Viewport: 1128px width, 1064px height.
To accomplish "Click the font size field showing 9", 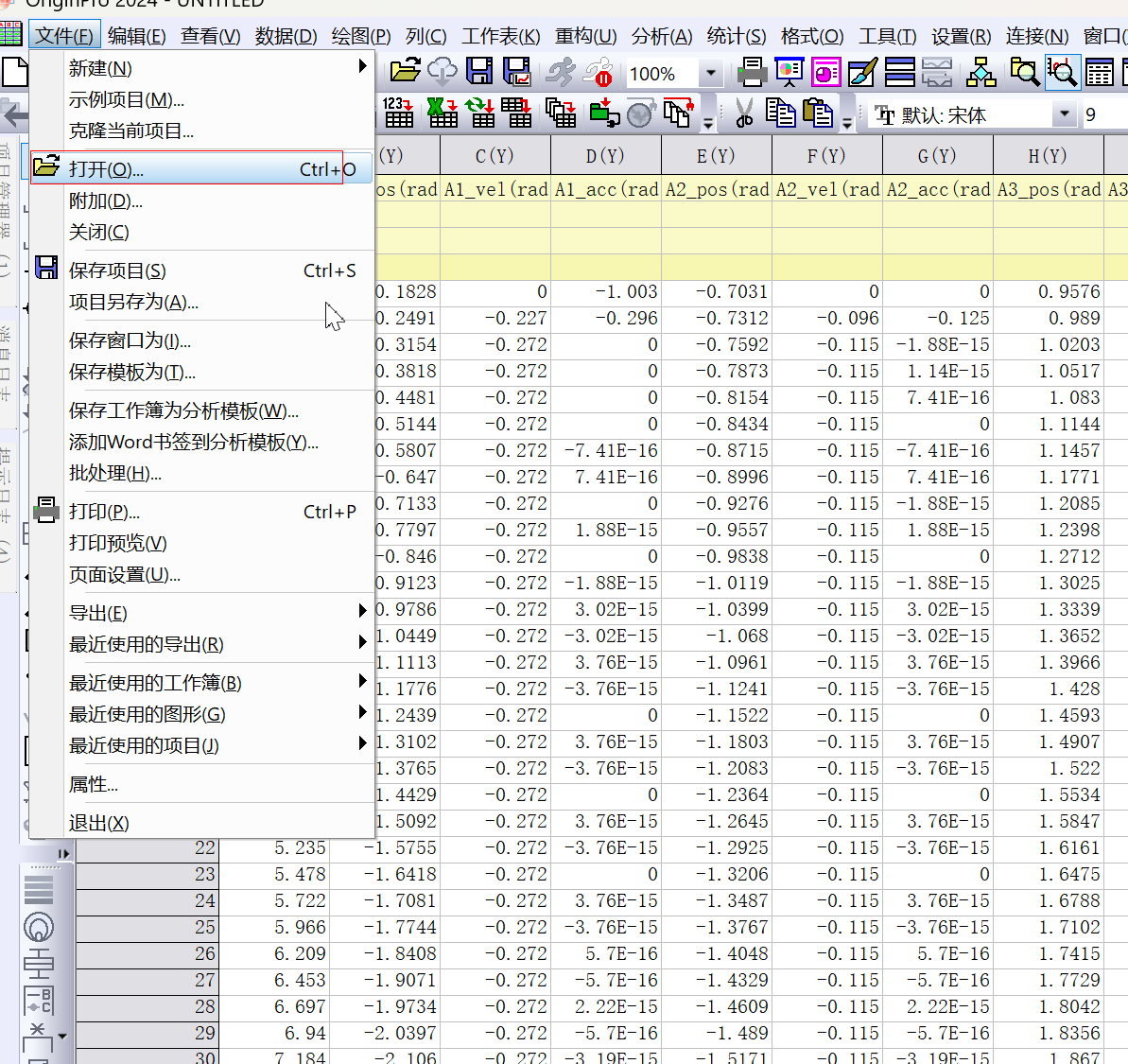I will [1104, 114].
